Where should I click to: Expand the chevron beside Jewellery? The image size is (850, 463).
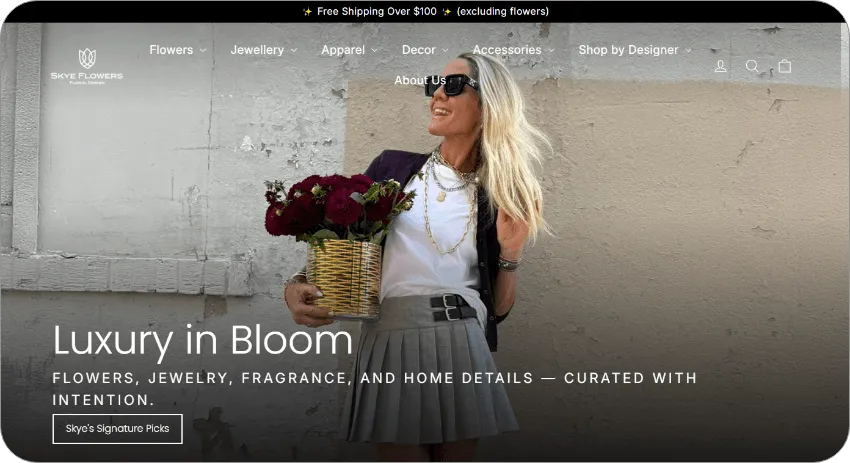294,50
